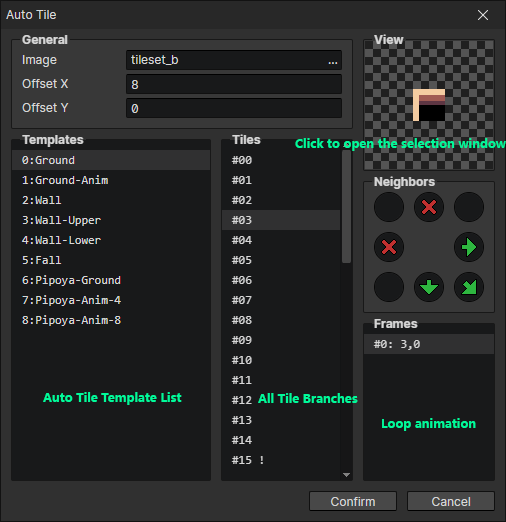Confirm the auto tile settings
The image size is (506, 522).
pos(353,501)
